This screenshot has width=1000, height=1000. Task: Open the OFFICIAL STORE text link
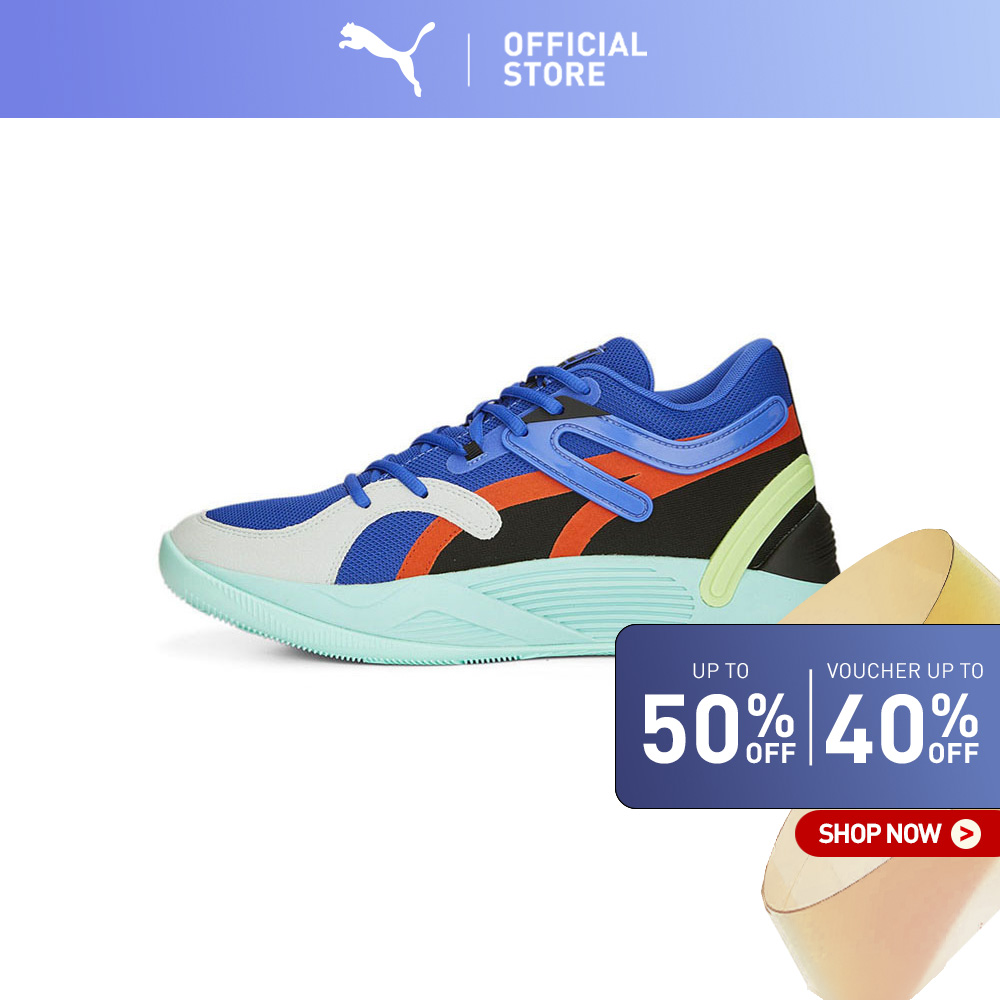[x=575, y=59]
